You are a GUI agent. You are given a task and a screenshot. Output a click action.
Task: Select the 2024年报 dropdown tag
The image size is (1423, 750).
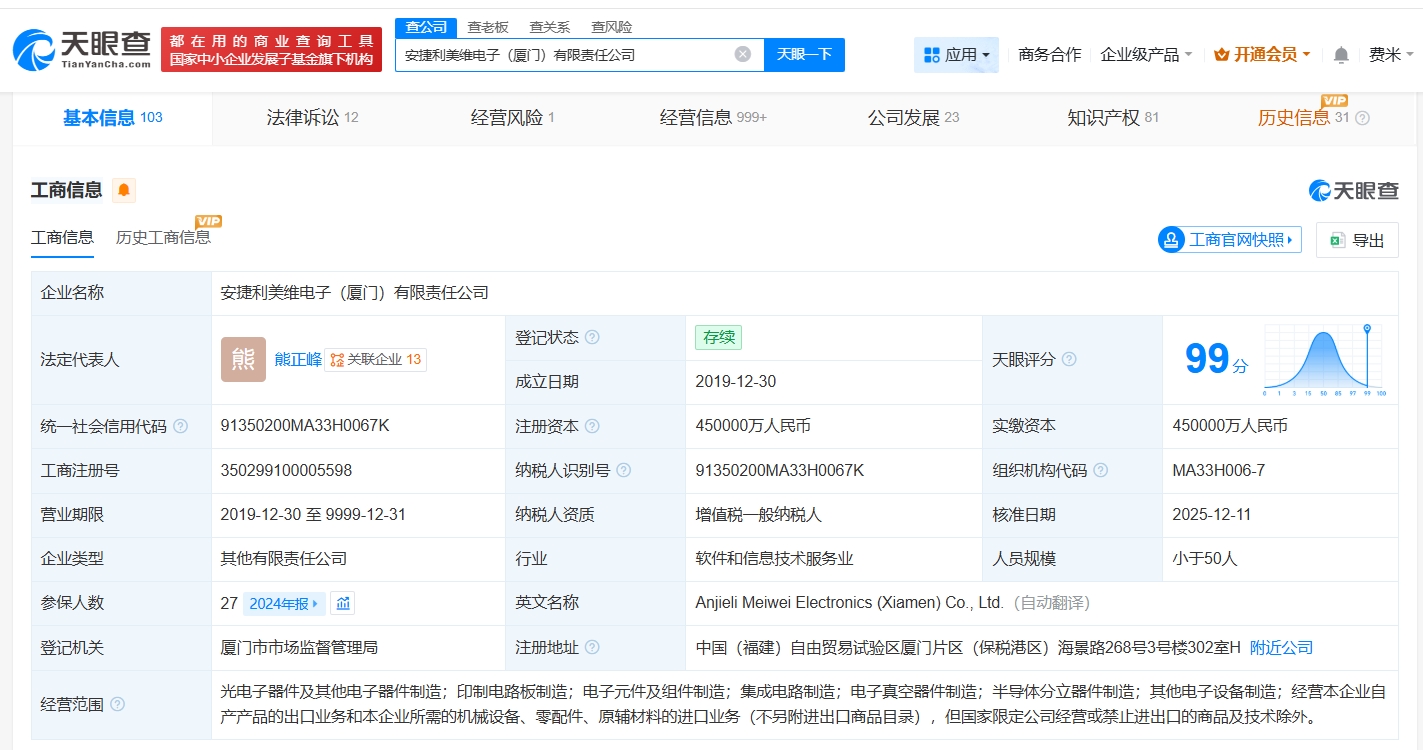284,603
